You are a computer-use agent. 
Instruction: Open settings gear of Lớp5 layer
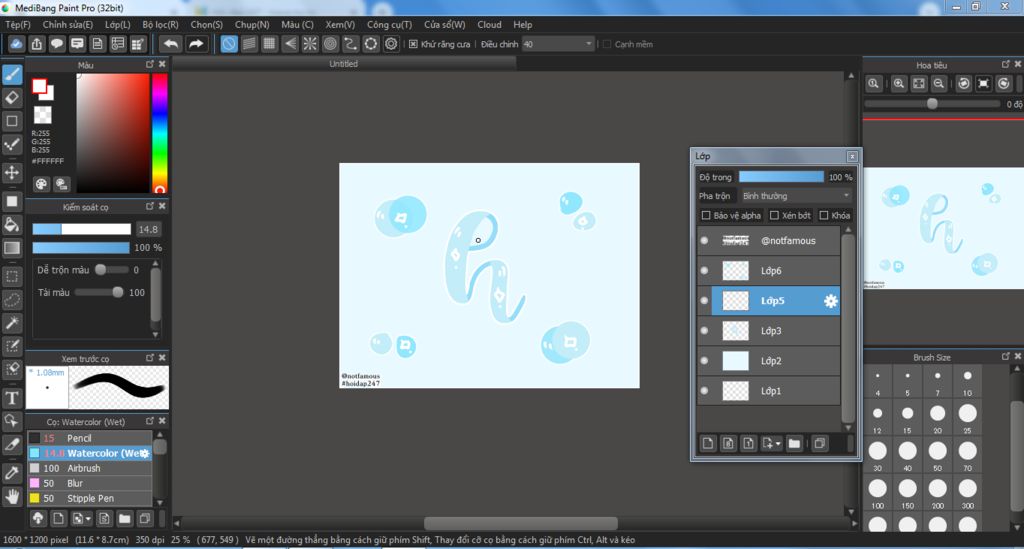830,301
